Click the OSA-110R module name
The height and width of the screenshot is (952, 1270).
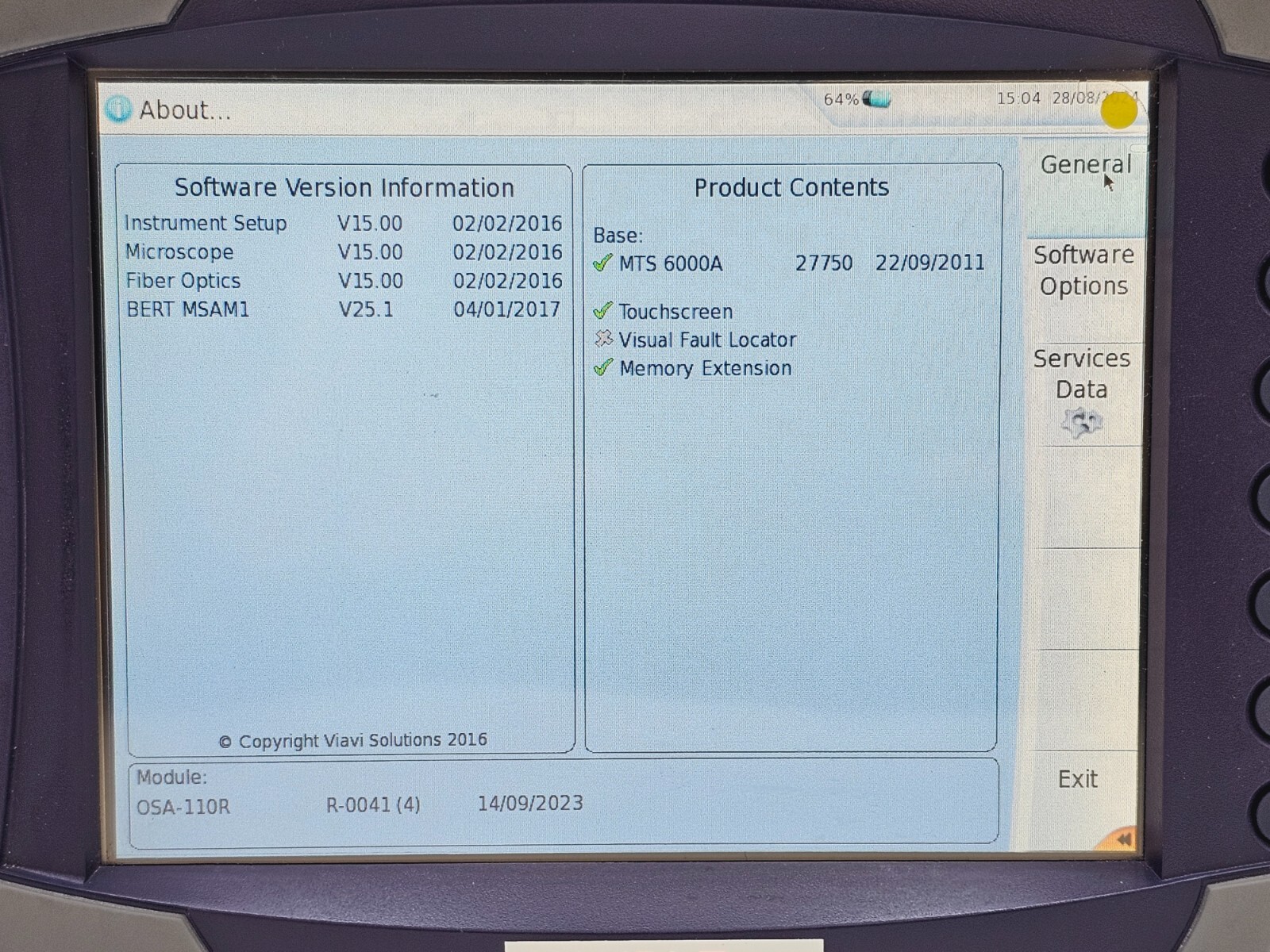pos(183,807)
